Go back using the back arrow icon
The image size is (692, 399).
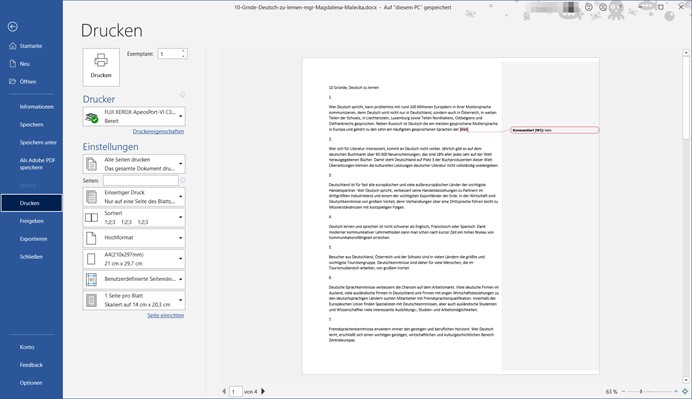click(x=13, y=27)
